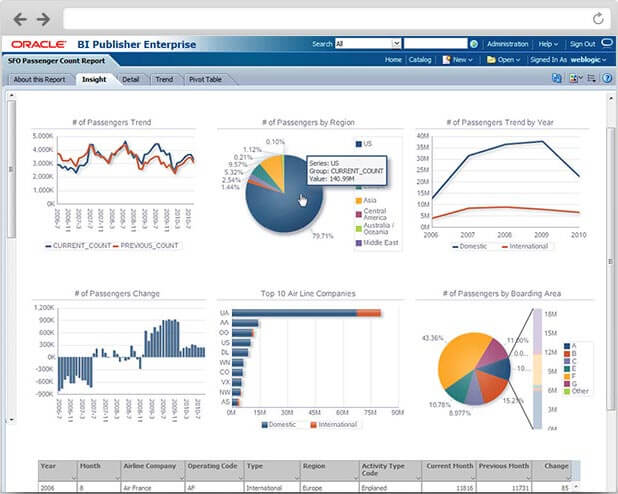Open the Trend tab
The height and width of the screenshot is (494, 618).
click(164, 79)
